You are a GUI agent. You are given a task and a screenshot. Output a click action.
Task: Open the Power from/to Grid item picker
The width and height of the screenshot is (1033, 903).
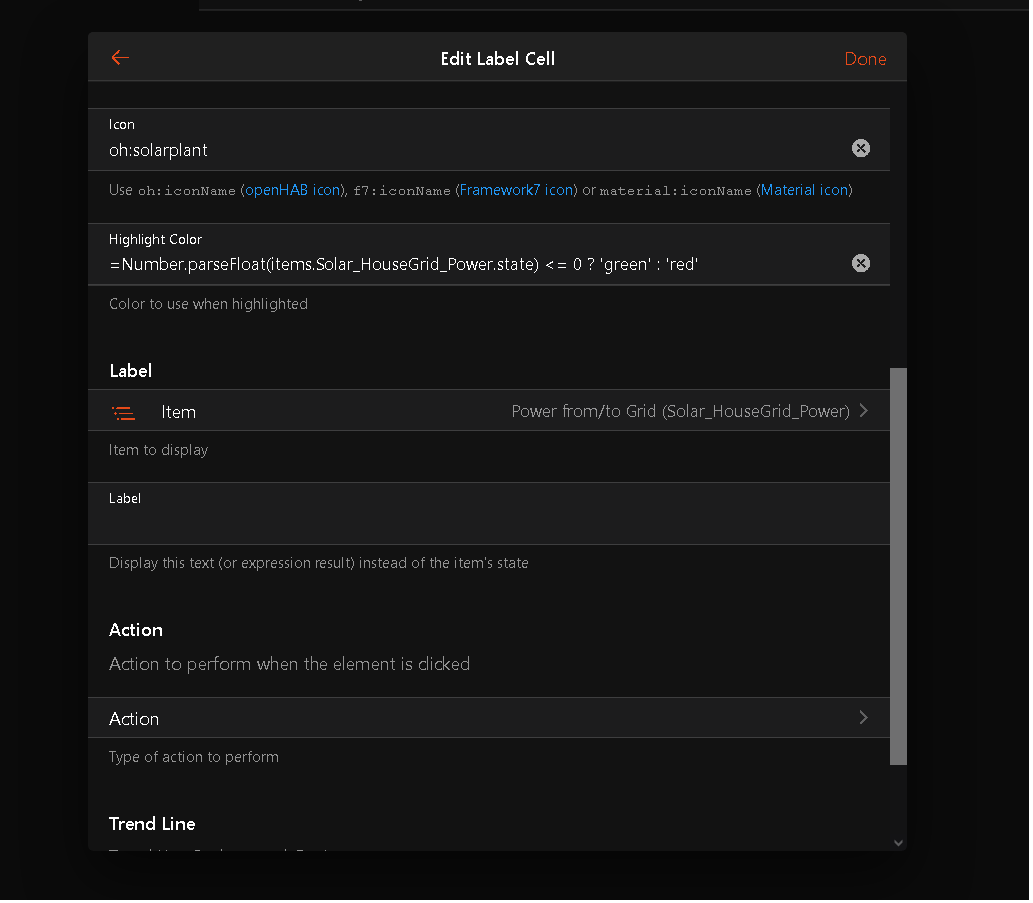pos(680,411)
